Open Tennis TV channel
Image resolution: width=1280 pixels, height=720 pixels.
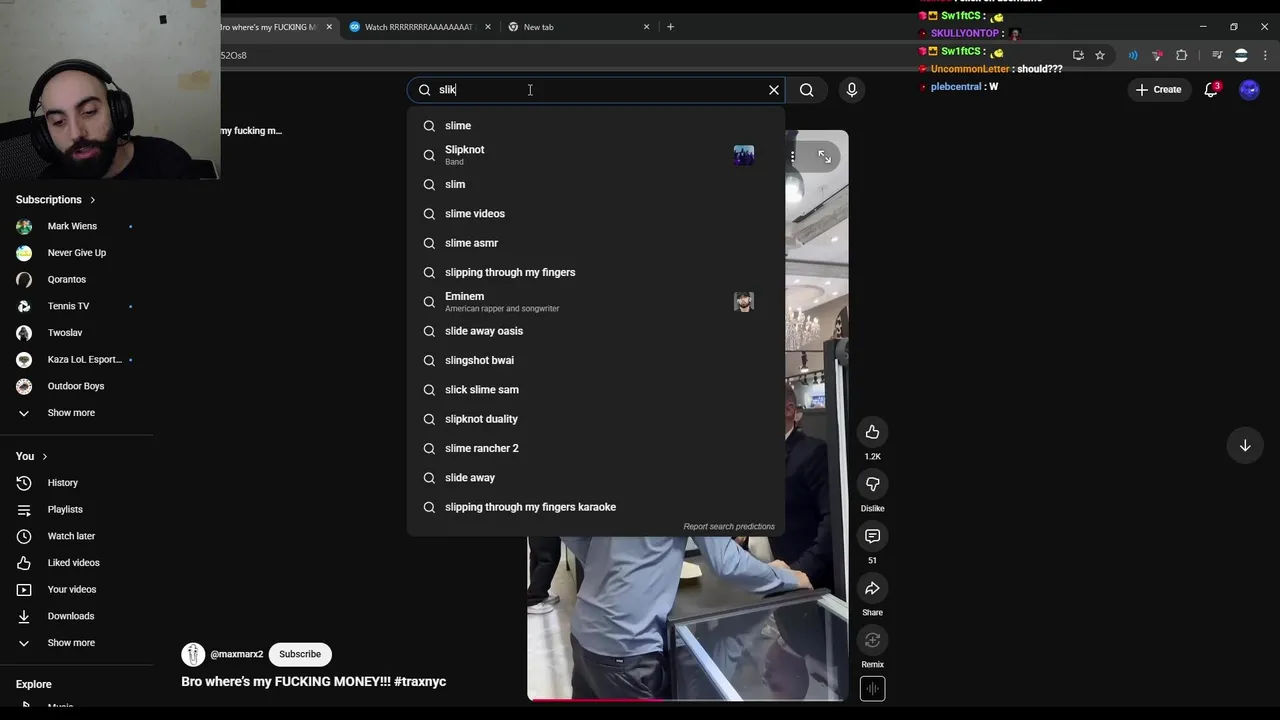click(x=75, y=306)
